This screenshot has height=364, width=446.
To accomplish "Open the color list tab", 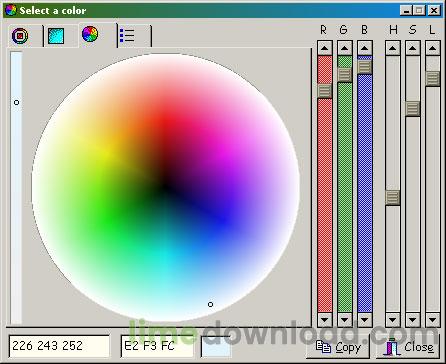I will [127, 35].
